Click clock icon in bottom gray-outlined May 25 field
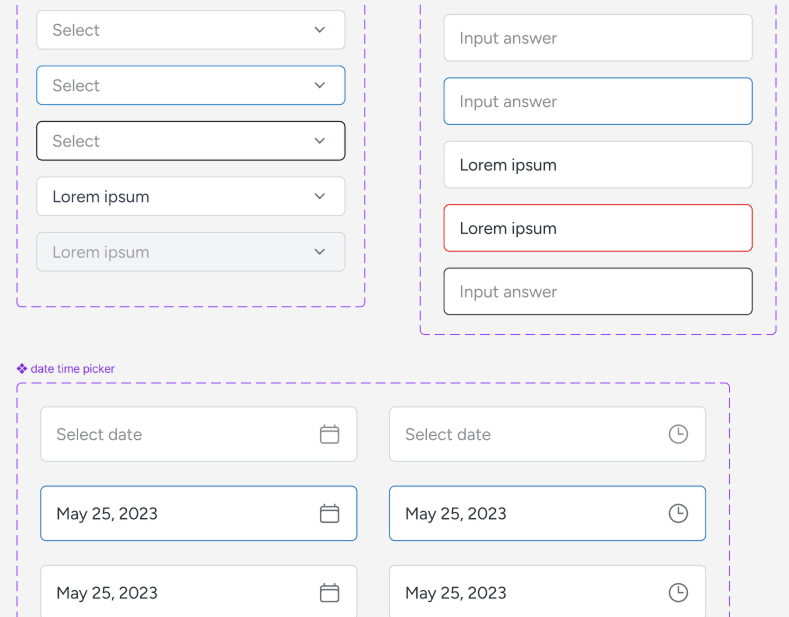Screen dimensions: 789x617 coord(678,593)
